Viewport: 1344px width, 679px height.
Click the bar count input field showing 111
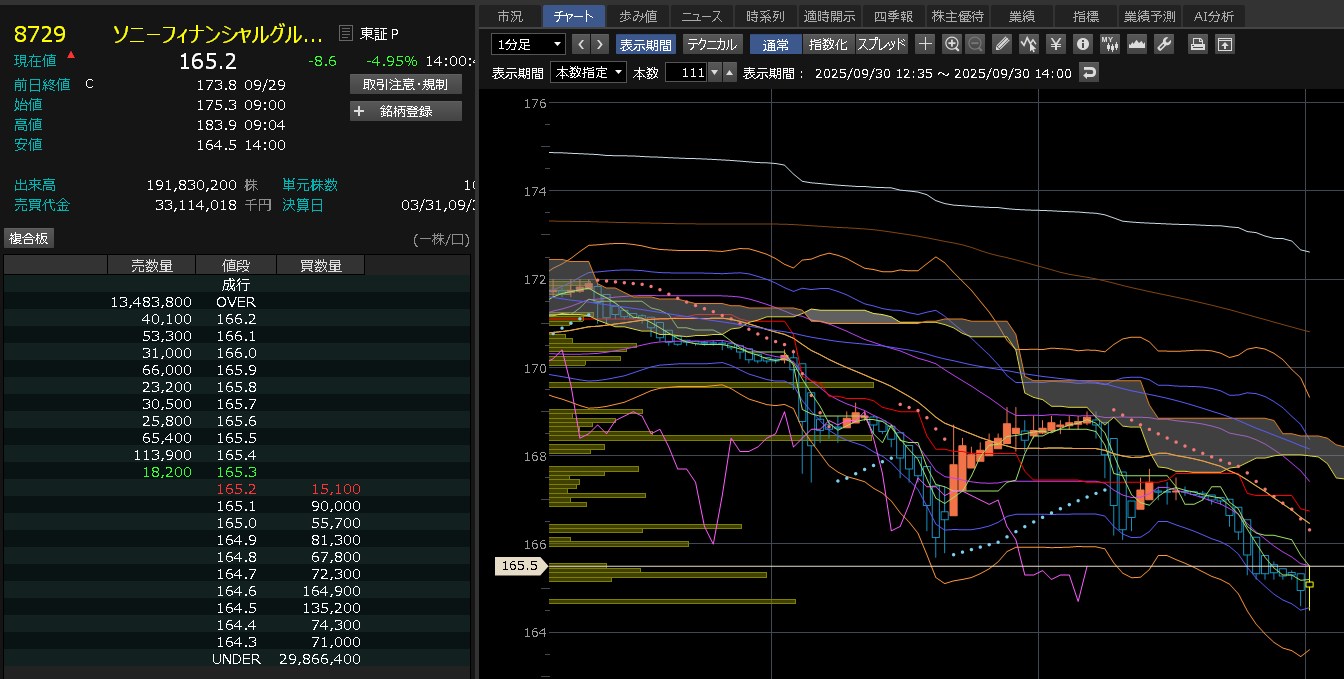[686, 72]
